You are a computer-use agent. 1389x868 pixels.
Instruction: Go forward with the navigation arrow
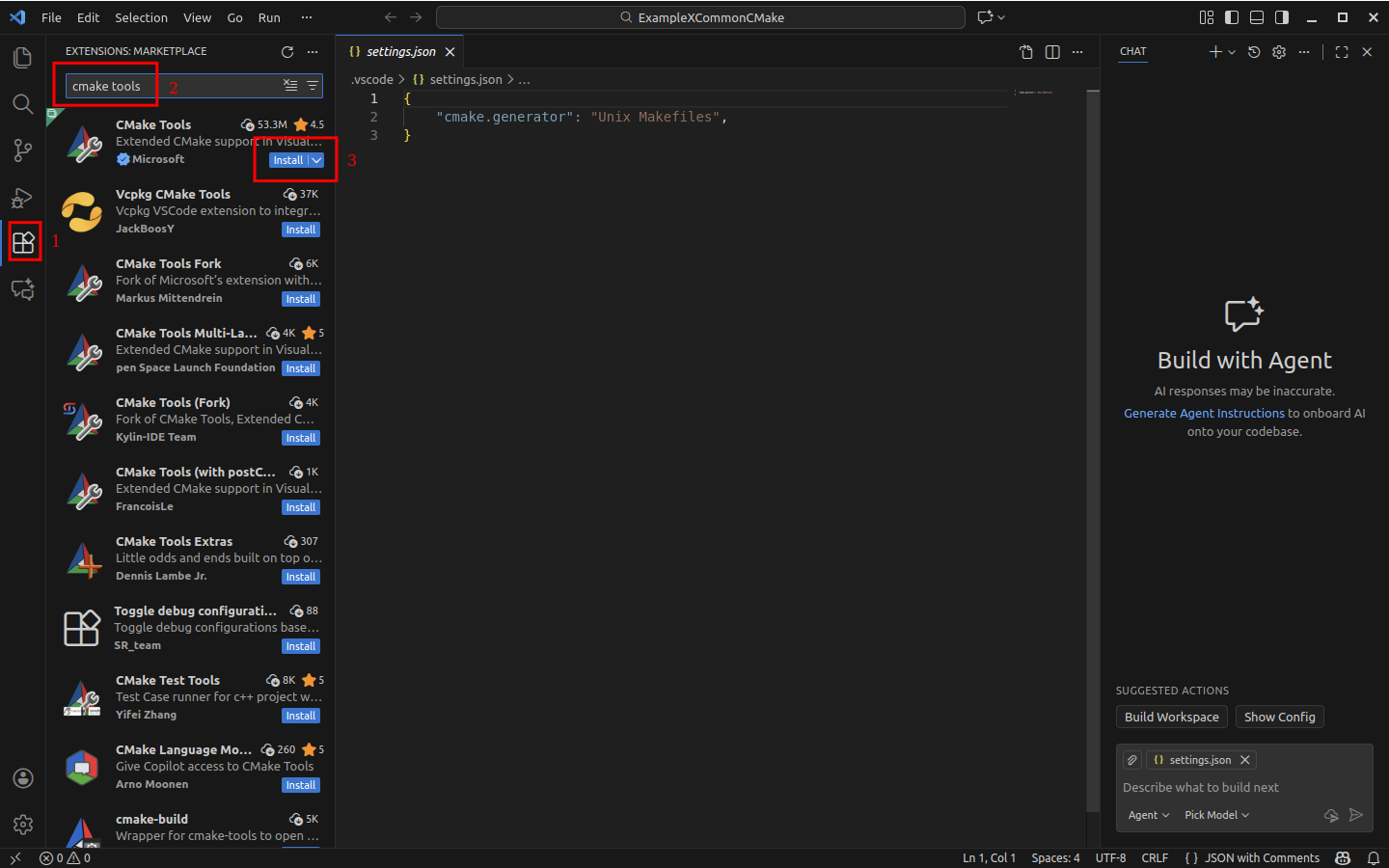tap(416, 17)
